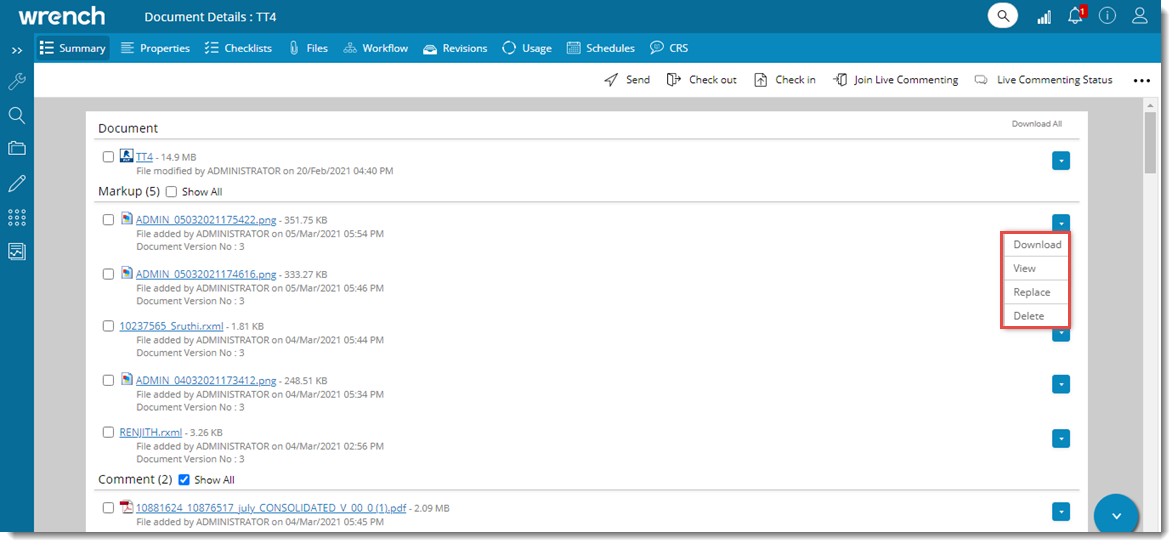The height and width of the screenshot is (547, 1176).
Task: Uncheck Show All for Comment section
Action: (184, 480)
